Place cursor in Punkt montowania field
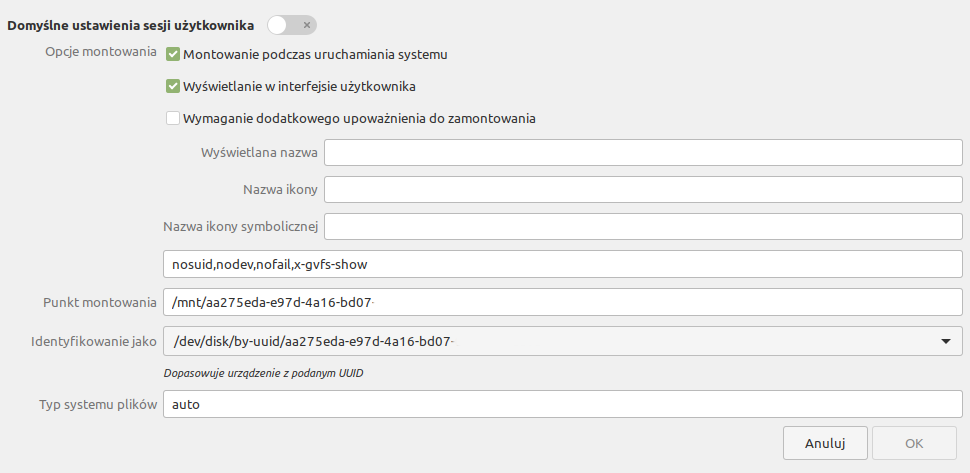970x473 pixels. (562, 302)
